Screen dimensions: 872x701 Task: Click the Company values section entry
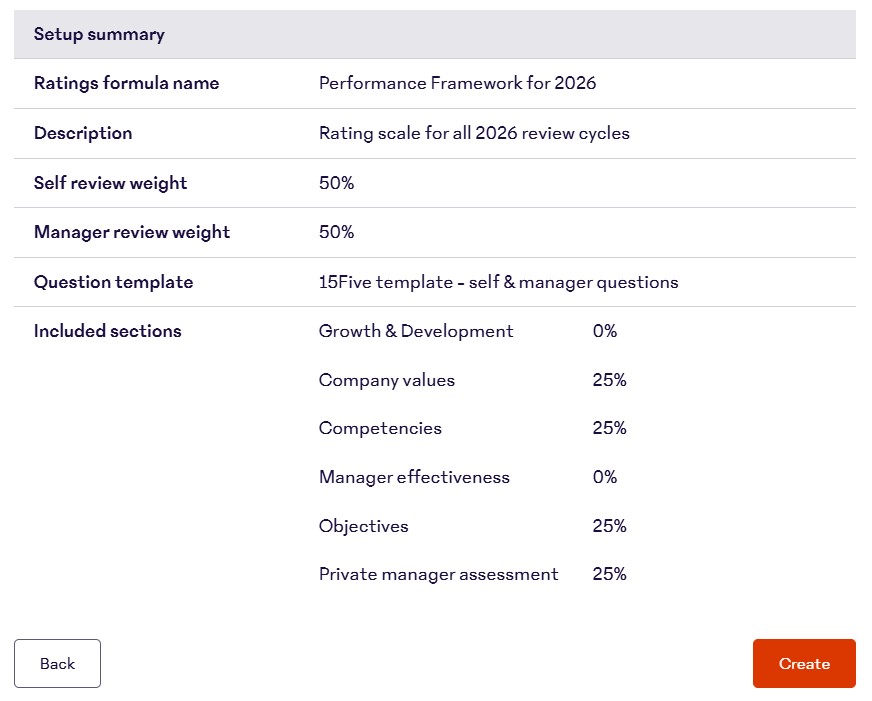click(x=386, y=380)
